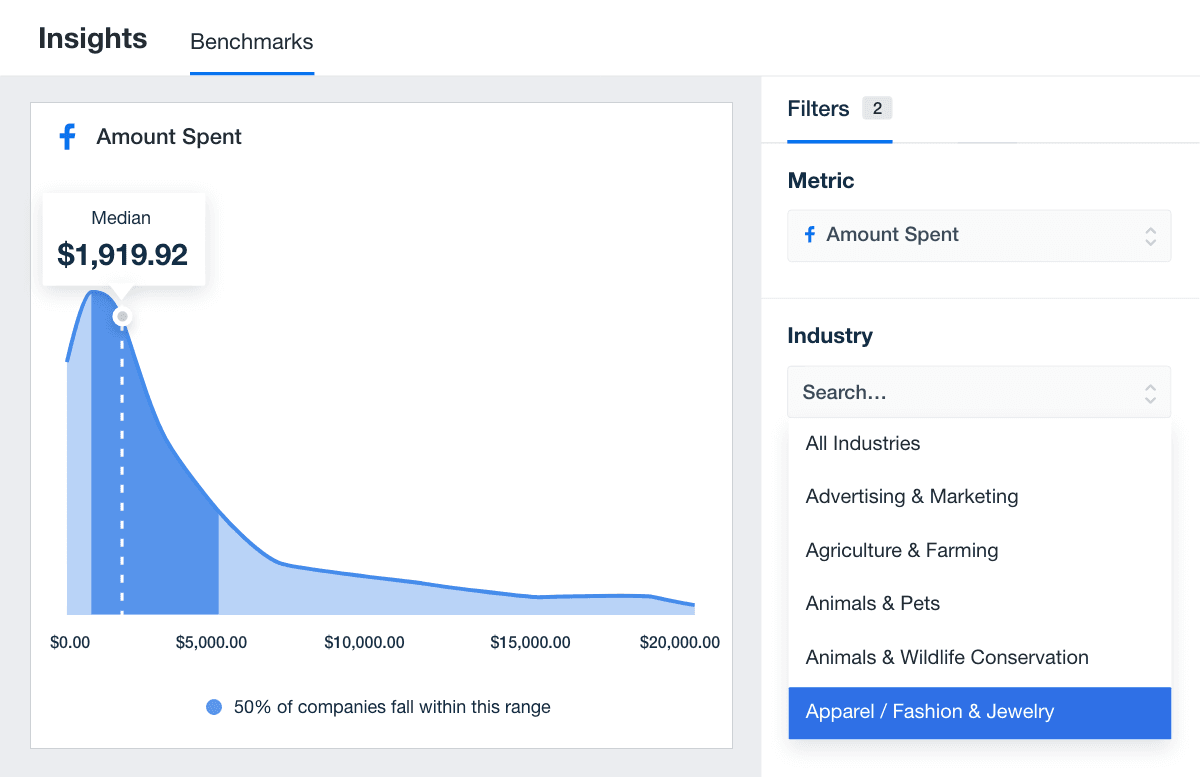
Task: Click the dark blue 50% range area of the chart
Action: tap(170, 520)
